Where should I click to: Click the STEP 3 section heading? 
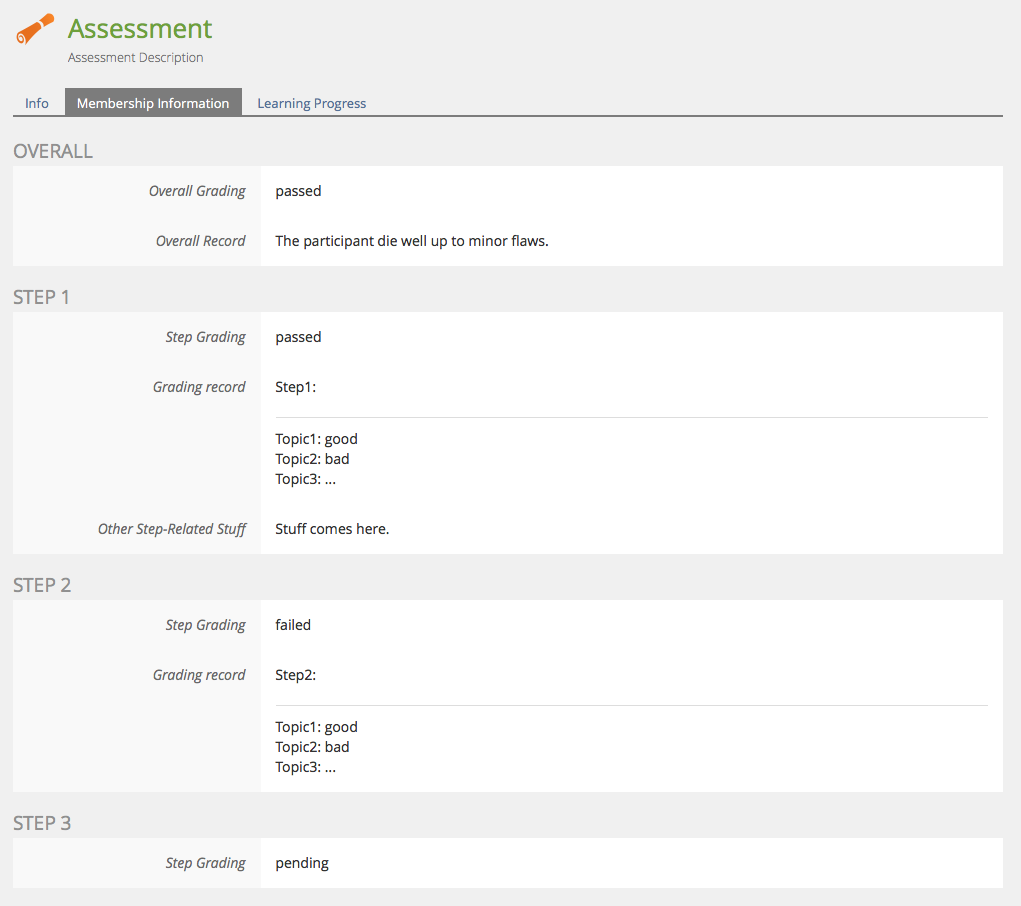pos(42,823)
